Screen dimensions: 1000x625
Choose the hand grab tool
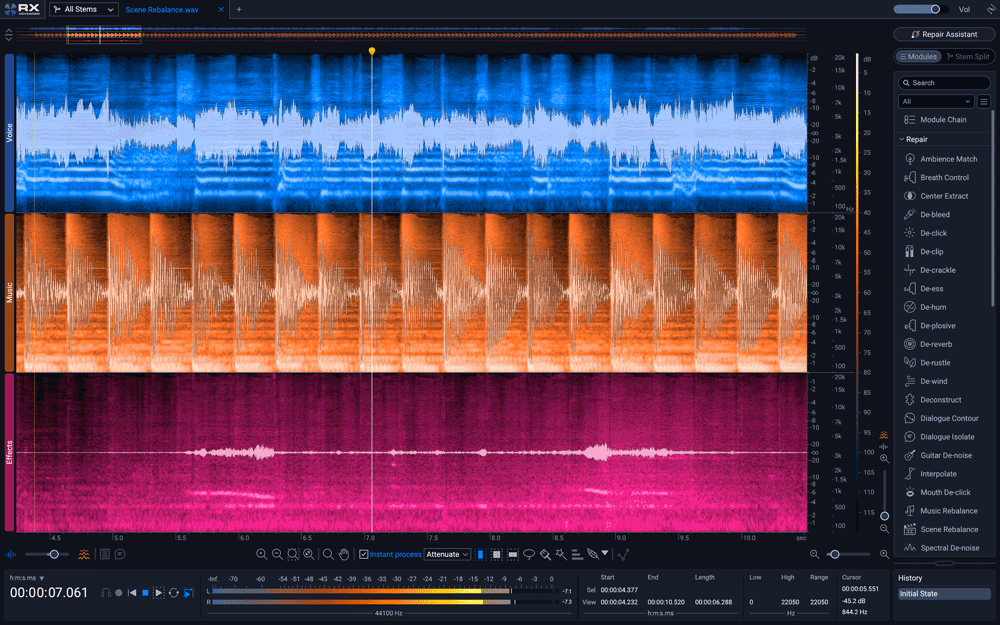(344, 554)
